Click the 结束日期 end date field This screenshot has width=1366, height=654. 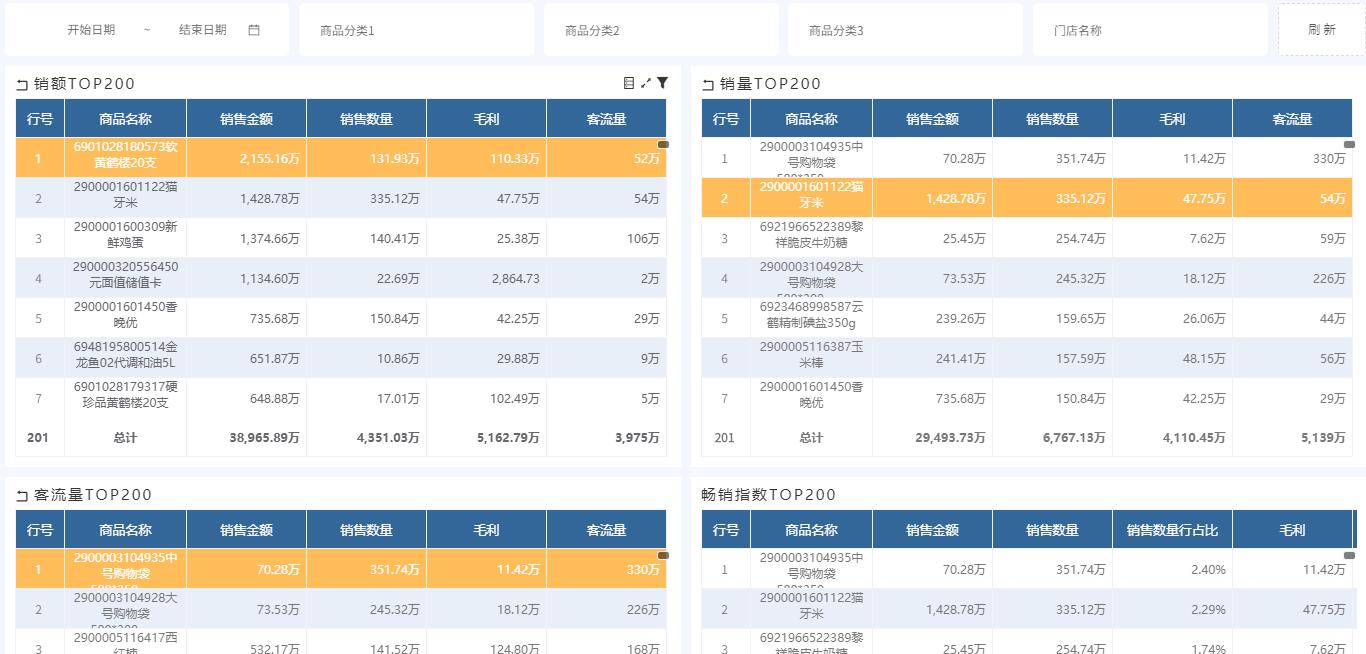[203, 30]
